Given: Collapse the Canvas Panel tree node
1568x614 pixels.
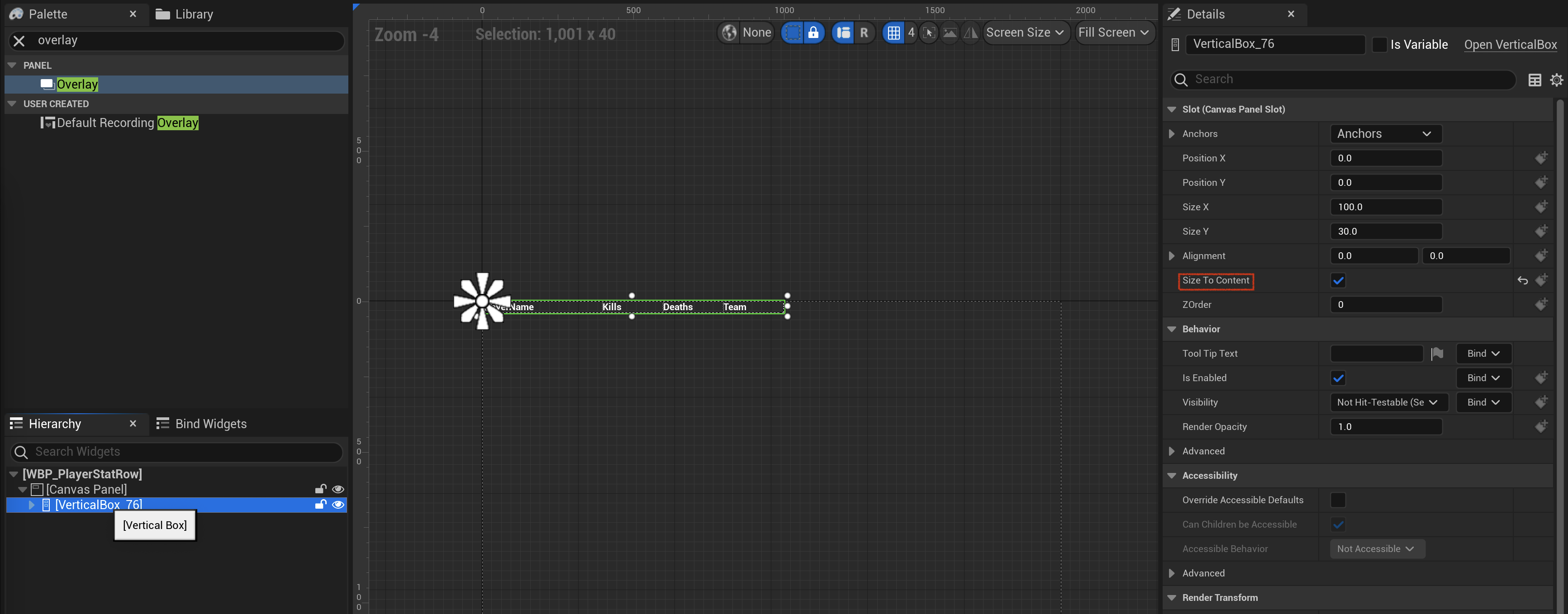Looking at the screenshot, I should [23, 489].
